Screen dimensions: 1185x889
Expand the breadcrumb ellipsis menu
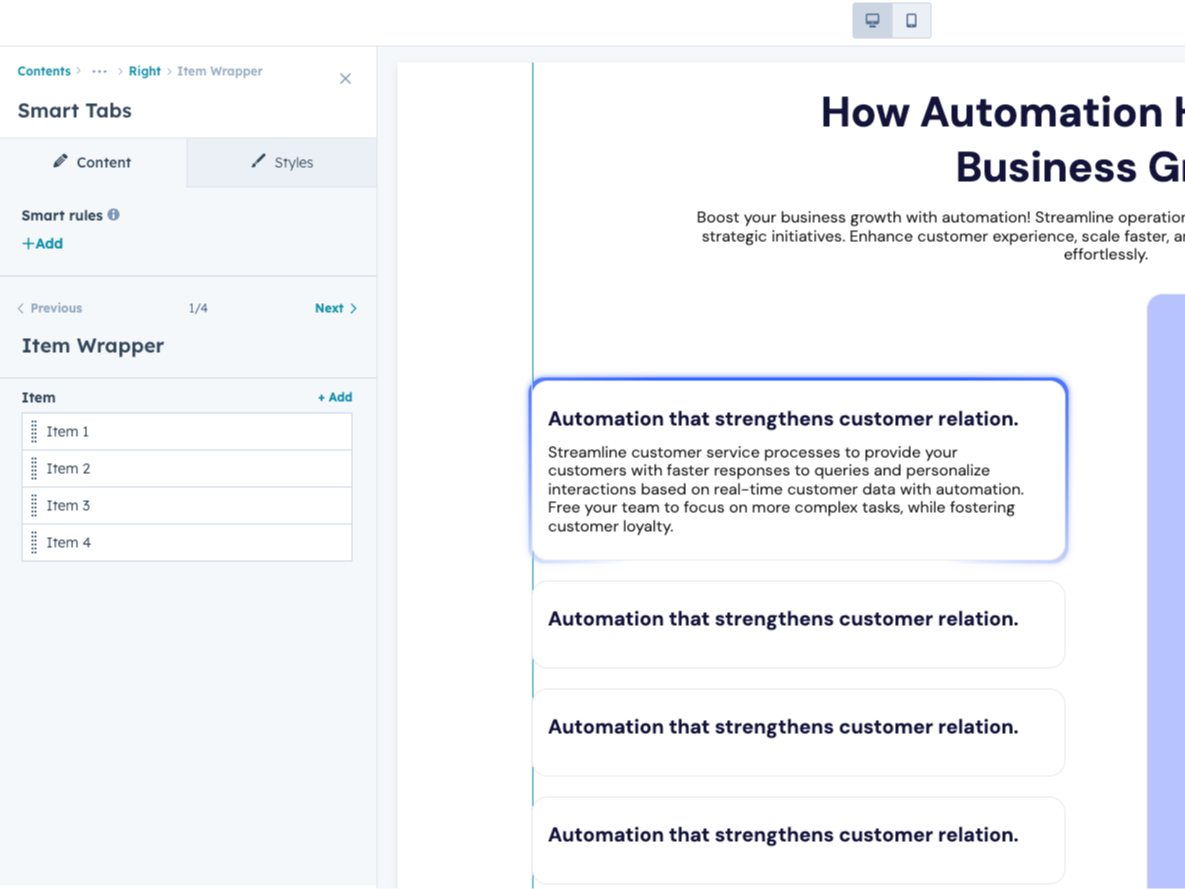point(99,71)
